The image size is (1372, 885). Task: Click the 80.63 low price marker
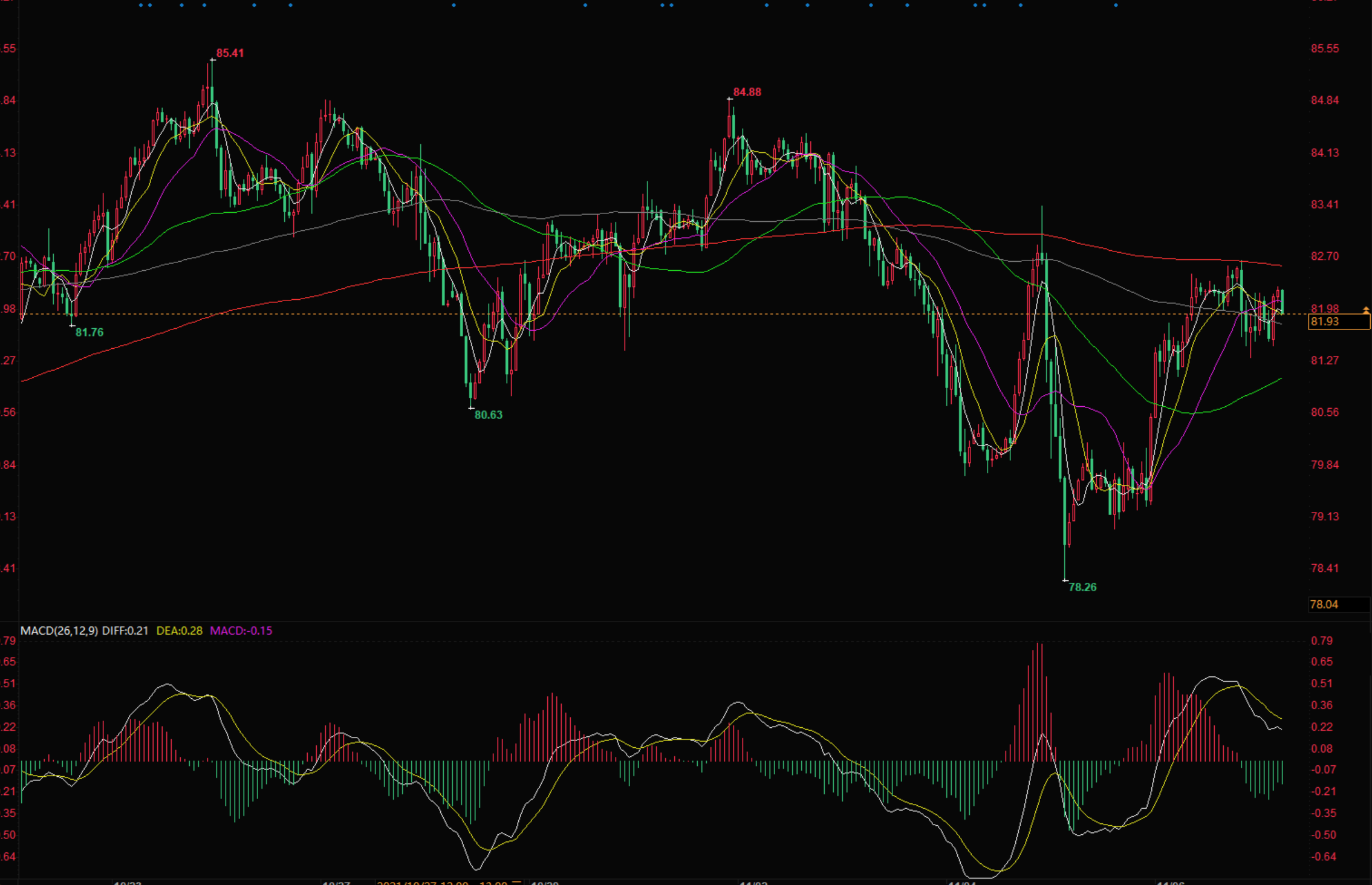coord(488,415)
